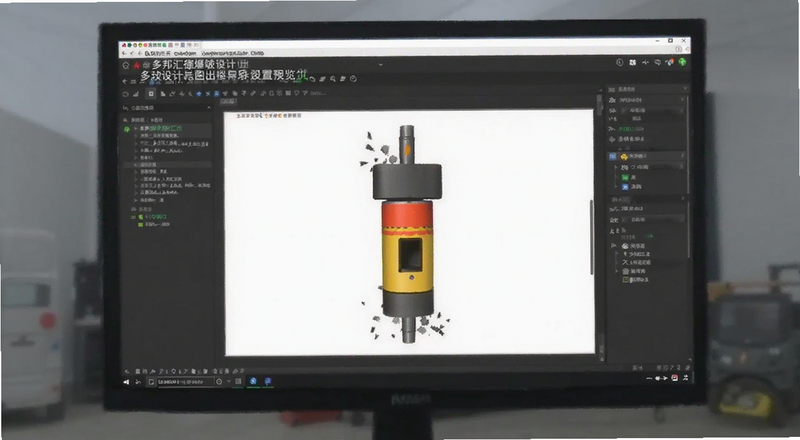Open the dropdown chevron in the dark title bar

click(380, 65)
